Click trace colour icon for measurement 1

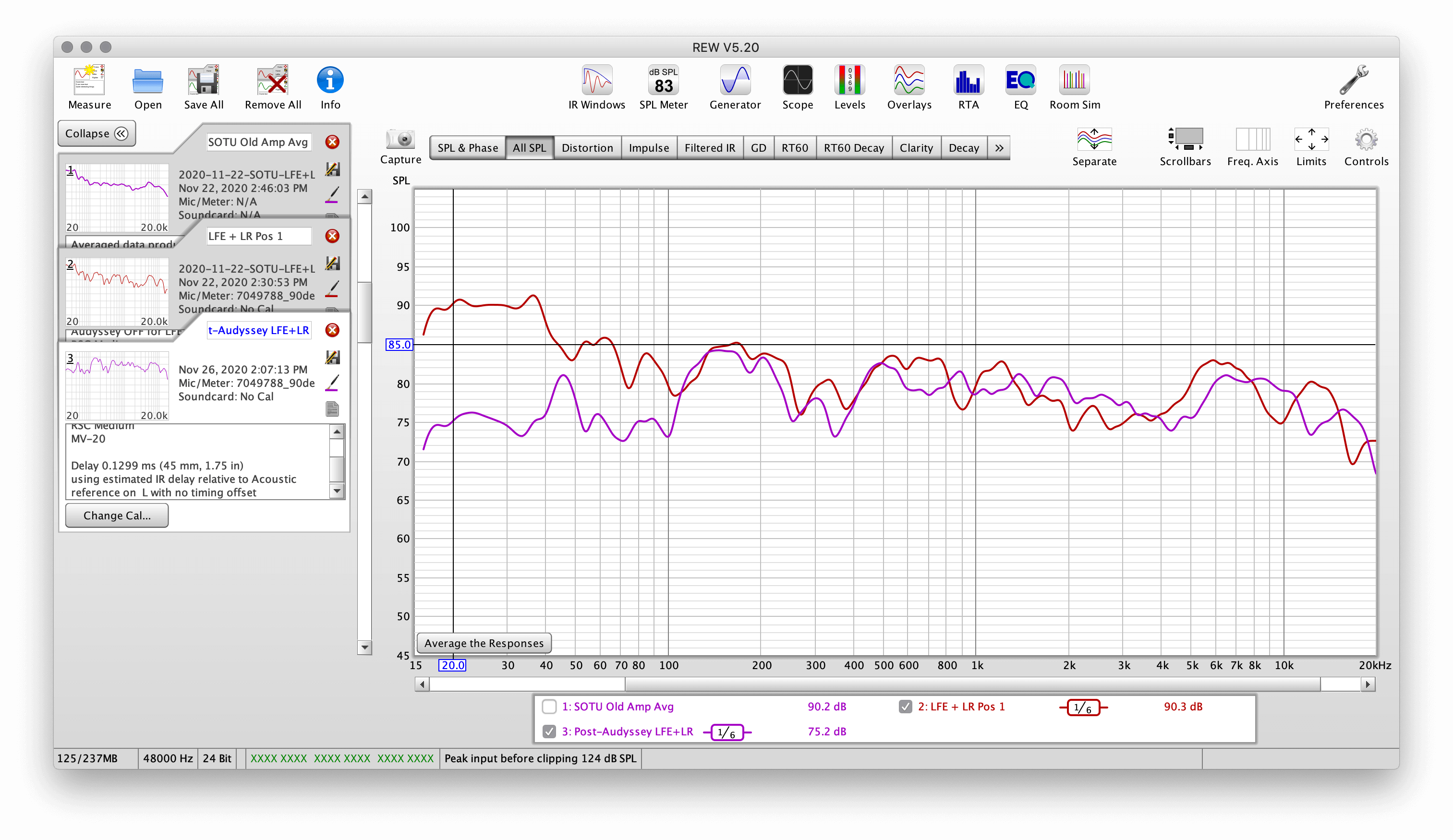coord(332,195)
